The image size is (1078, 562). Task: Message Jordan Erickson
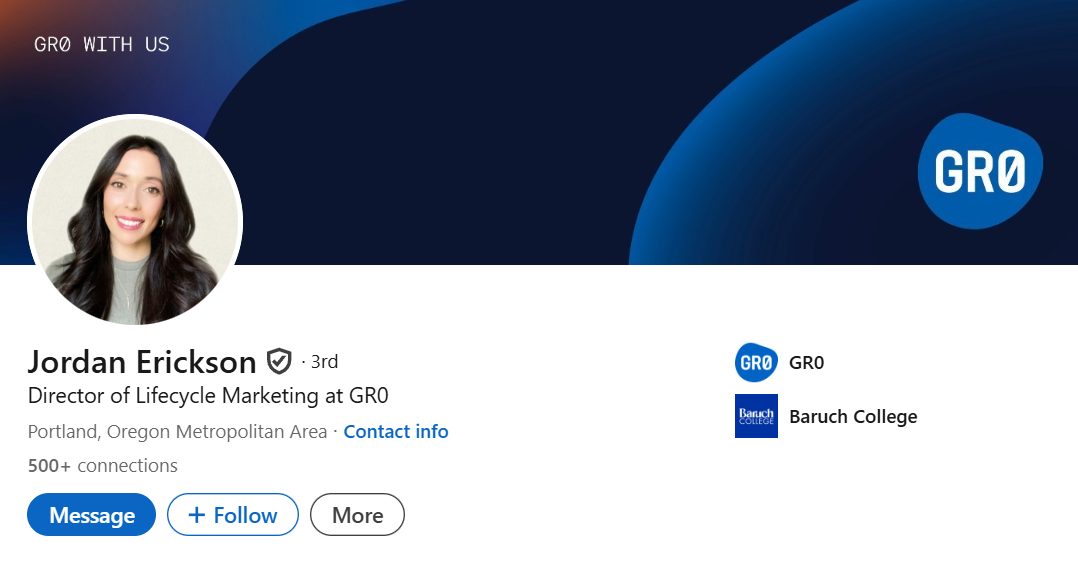point(91,515)
